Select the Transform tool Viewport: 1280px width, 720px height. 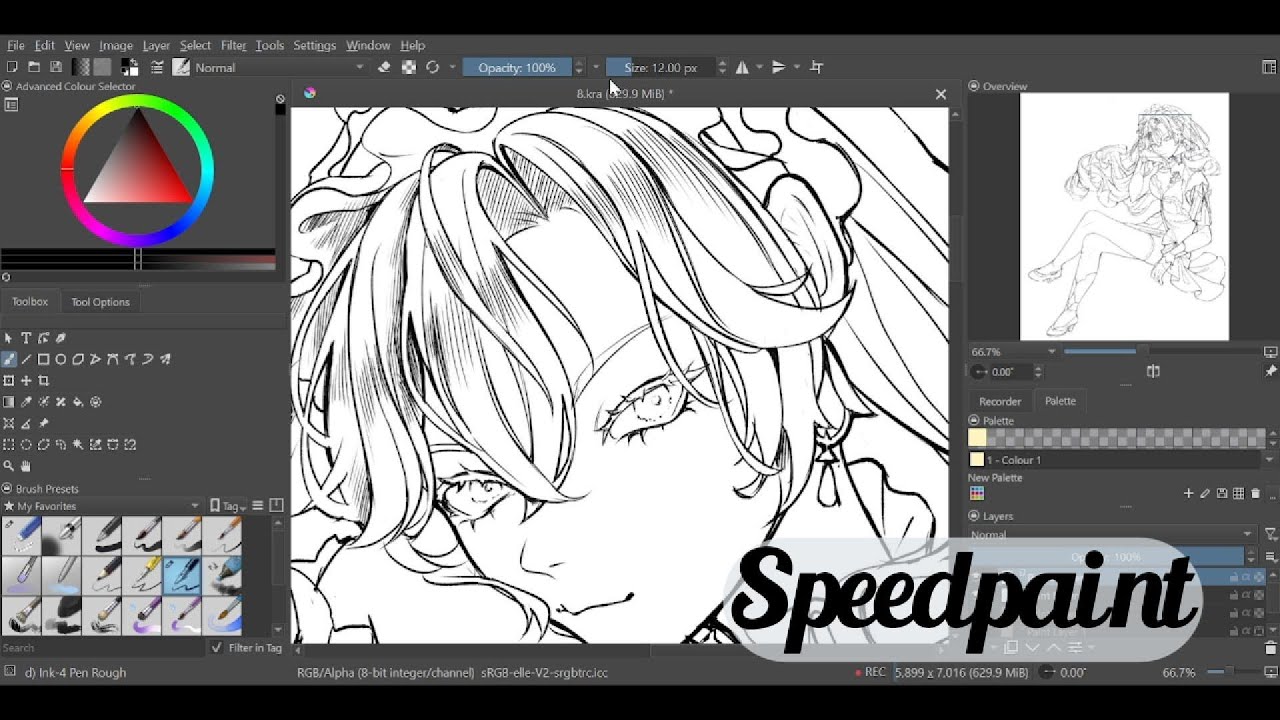click(x=9, y=381)
